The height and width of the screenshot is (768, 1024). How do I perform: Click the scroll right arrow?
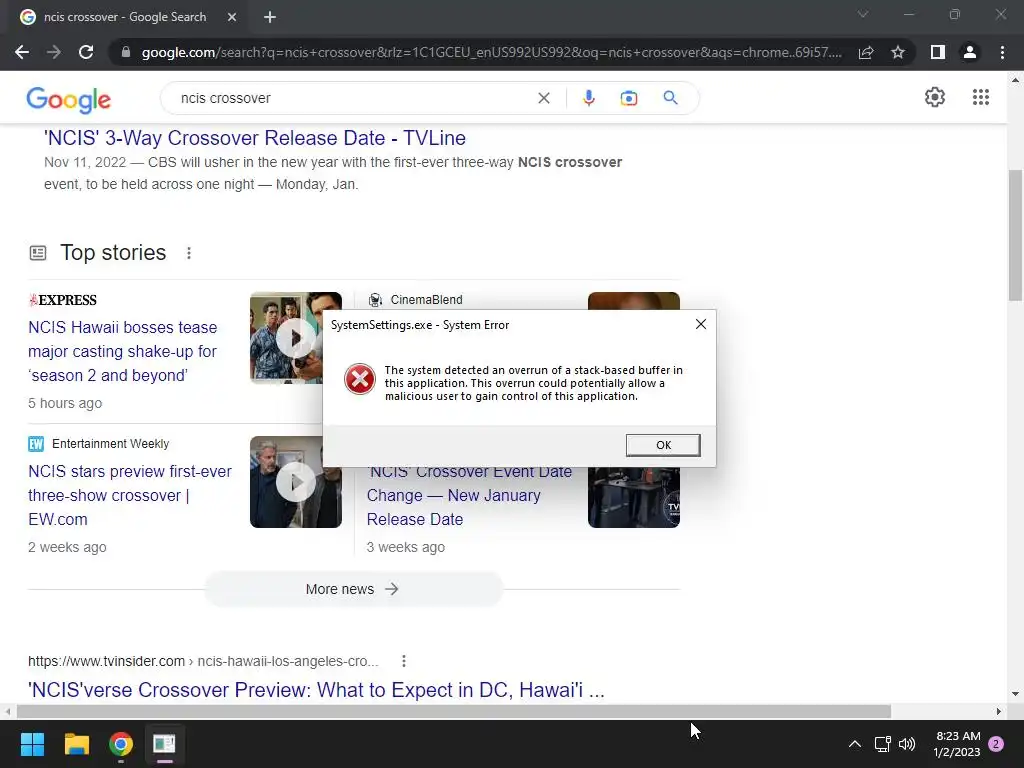[x=999, y=711]
